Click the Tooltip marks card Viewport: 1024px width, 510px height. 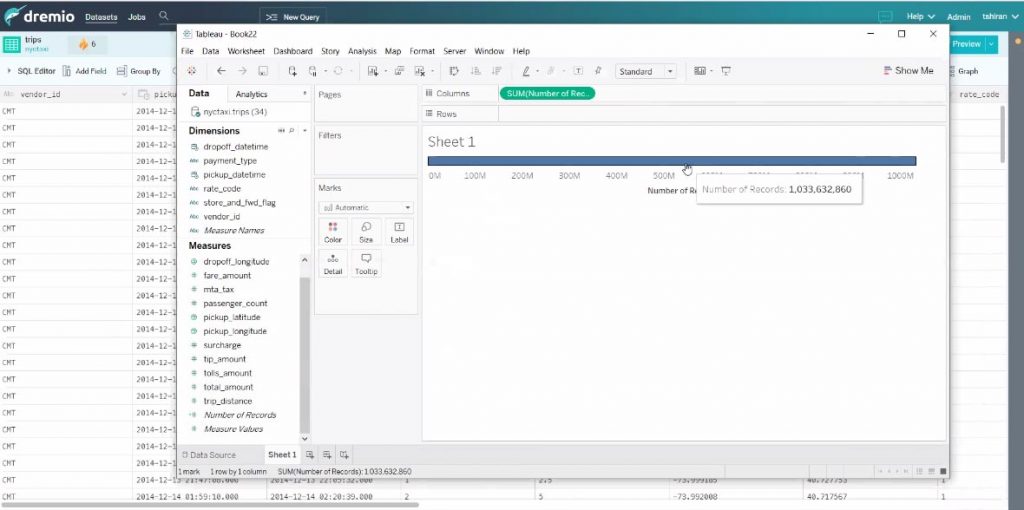(366, 264)
